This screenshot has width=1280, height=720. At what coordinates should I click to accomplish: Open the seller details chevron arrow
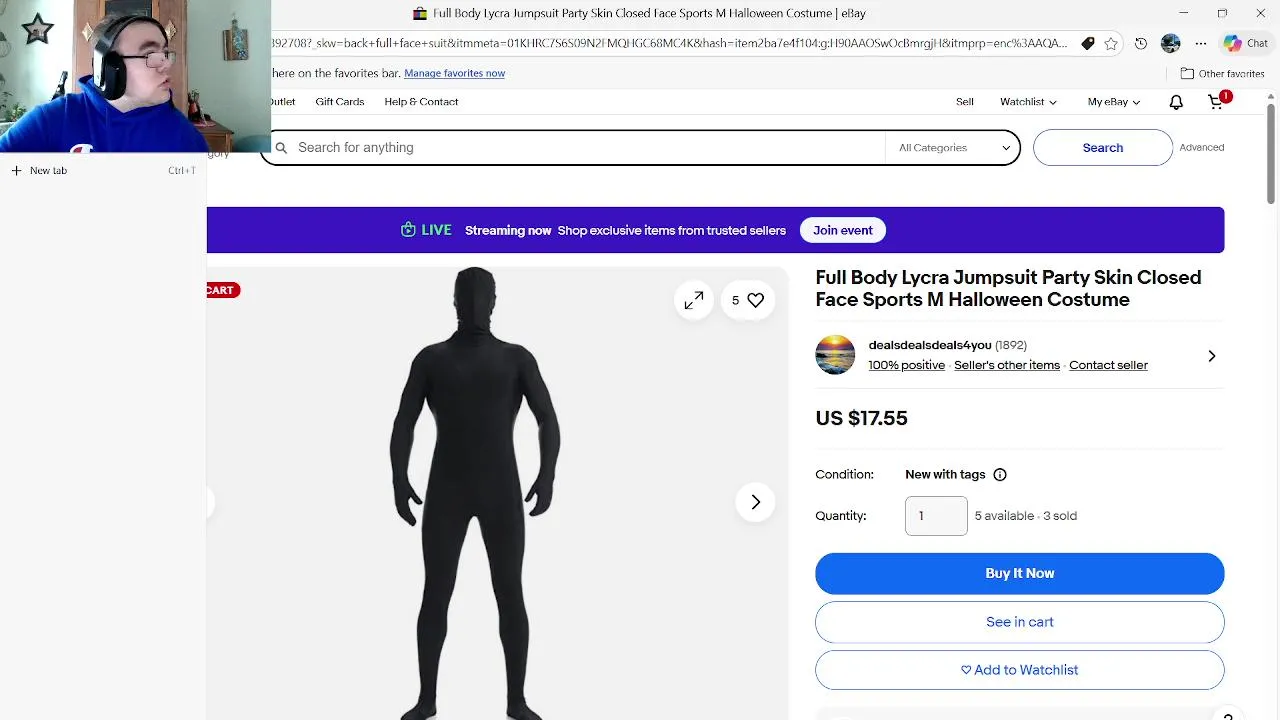click(1211, 356)
